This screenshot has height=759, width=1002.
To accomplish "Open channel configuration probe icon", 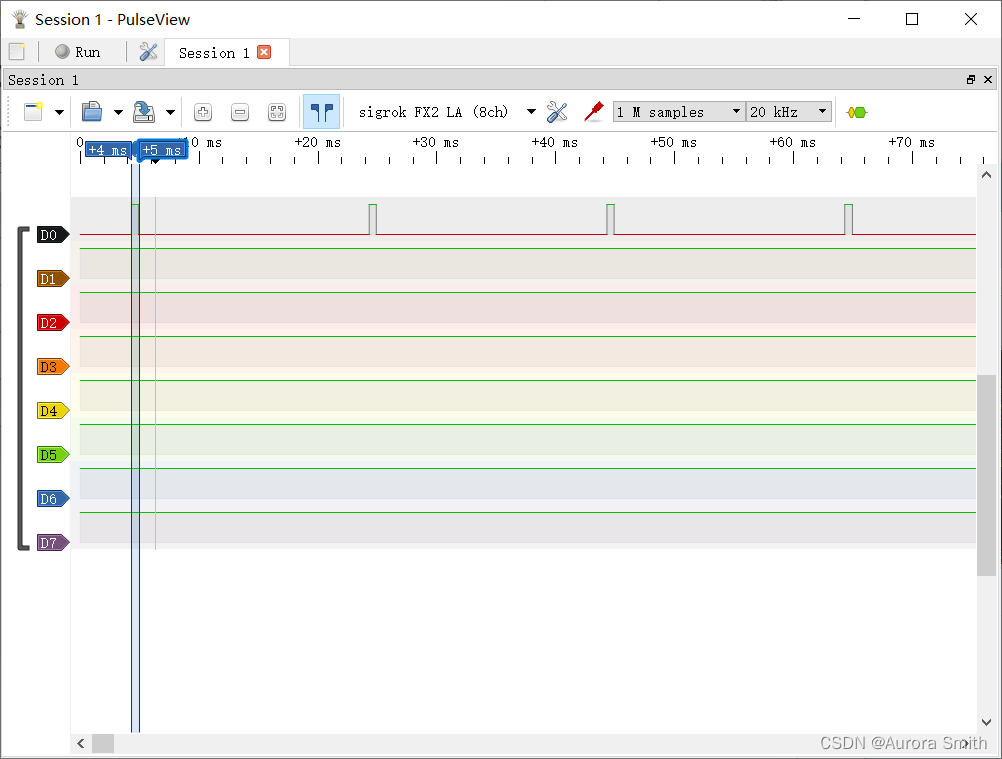I will click(x=594, y=112).
